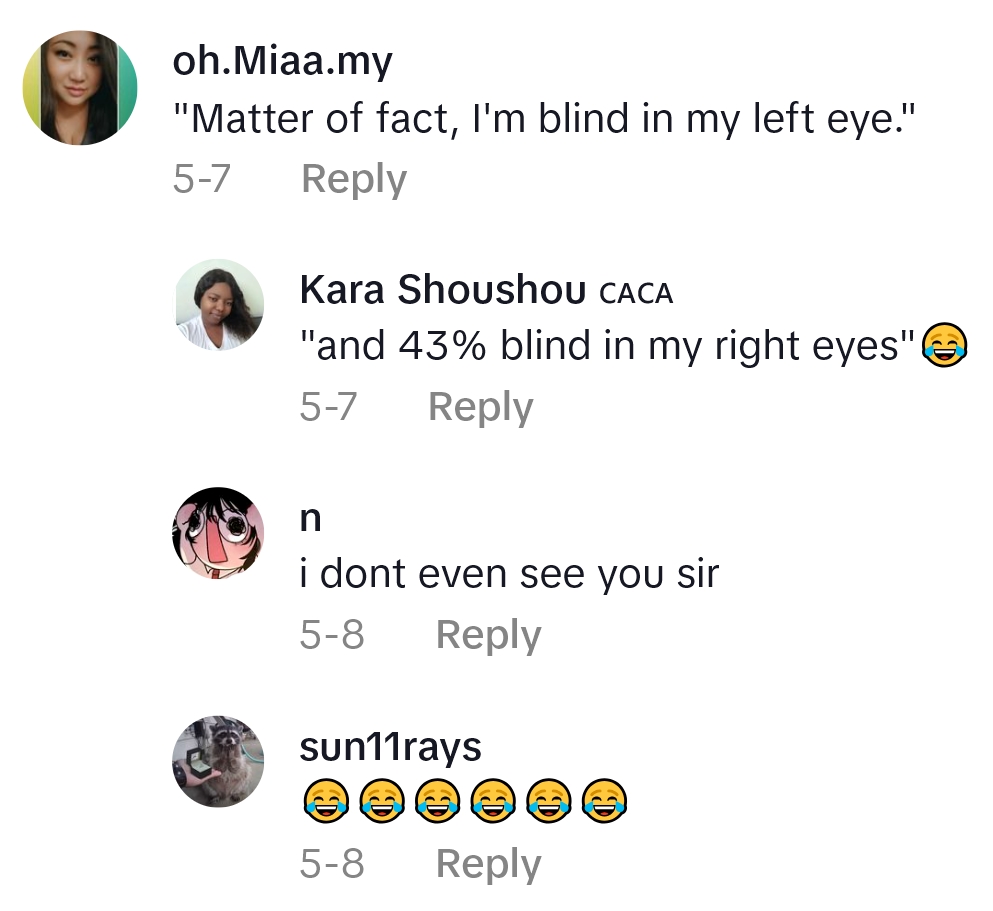993x911 pixels.
Task: Tap the laughing emoji after "right eyes"
Action: pos(944,346)
